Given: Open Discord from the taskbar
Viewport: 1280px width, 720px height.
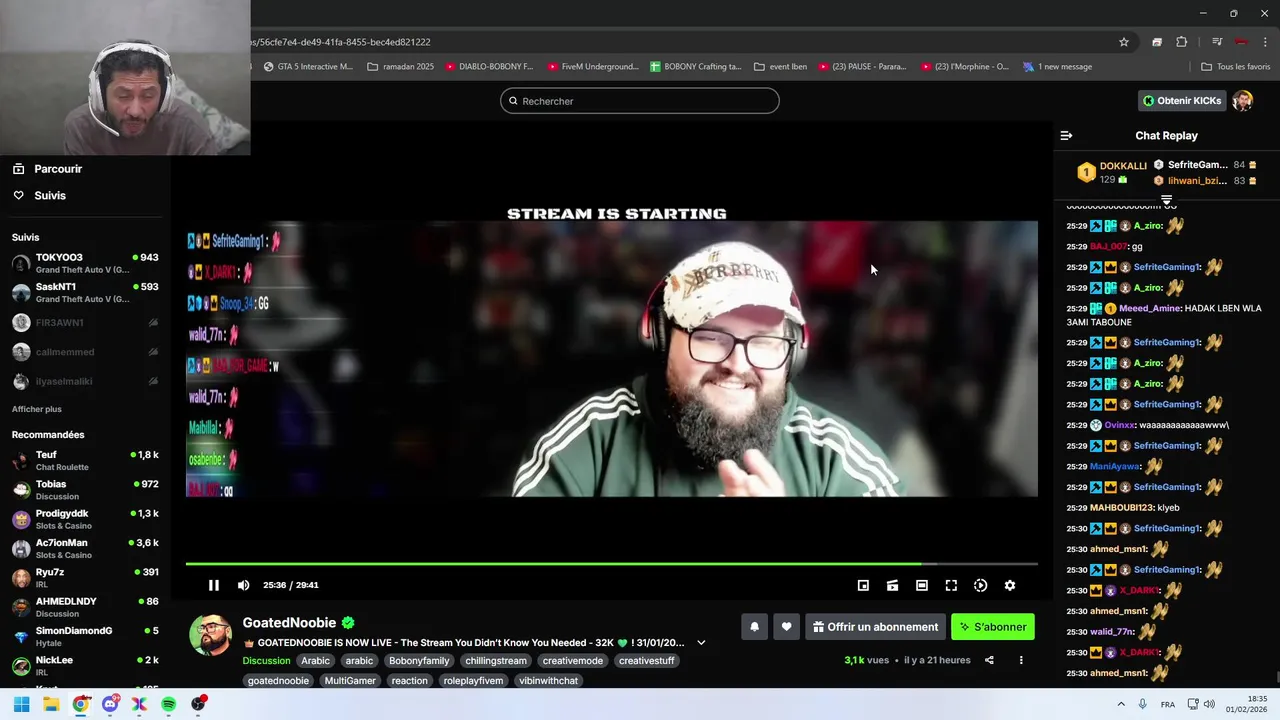Looking at the screenshot, I should point(110,705).
